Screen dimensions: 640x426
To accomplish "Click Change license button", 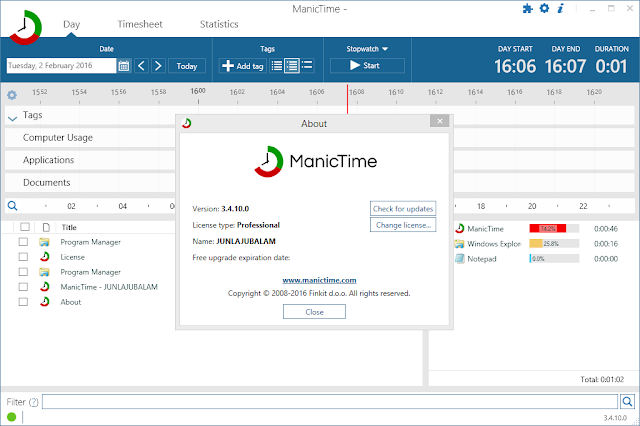I will pyautogui.click(x=403, y=225).
